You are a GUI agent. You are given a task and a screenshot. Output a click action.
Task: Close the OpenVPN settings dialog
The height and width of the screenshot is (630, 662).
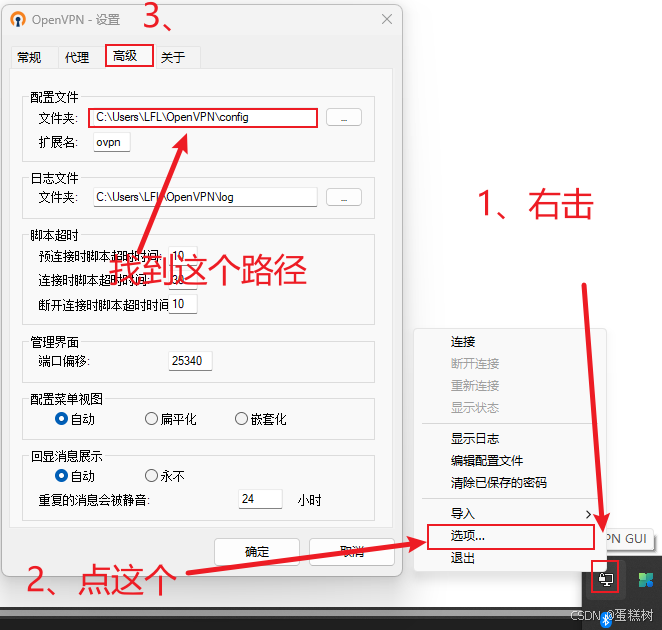pos(387,19)
